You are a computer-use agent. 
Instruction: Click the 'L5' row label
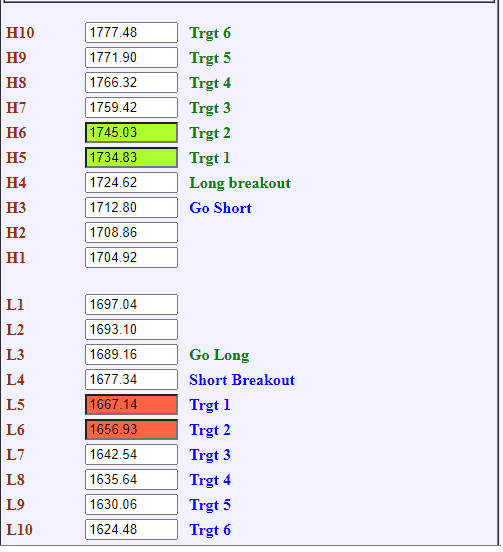(15, 405)
